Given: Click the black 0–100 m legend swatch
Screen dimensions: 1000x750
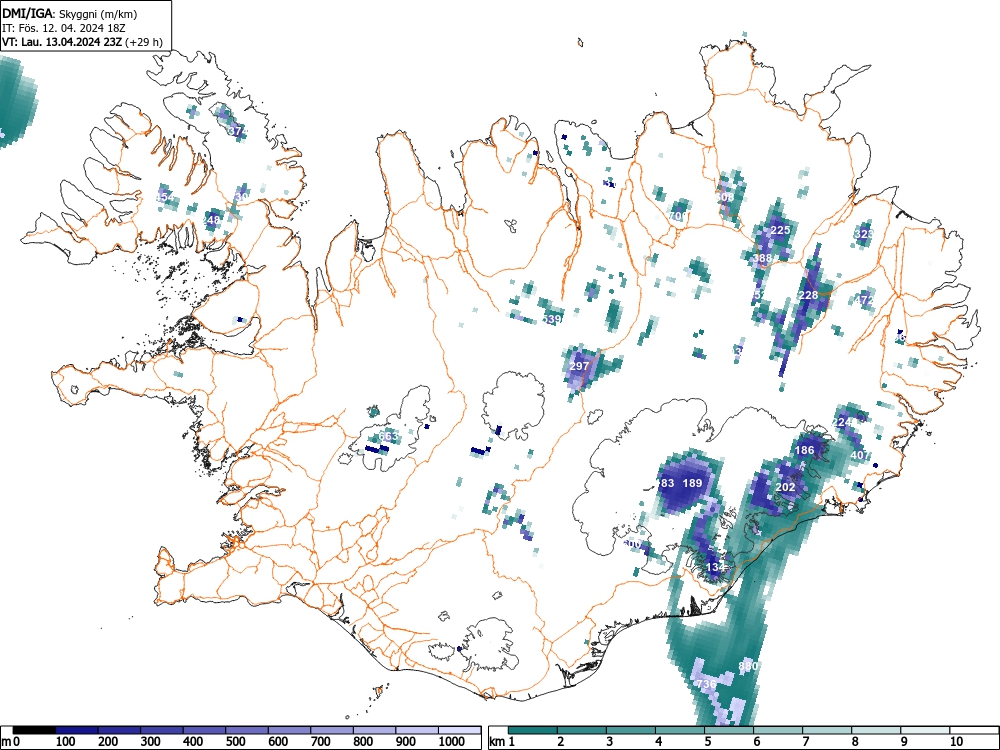Looking at the screenshot, I should click(34, 730).
